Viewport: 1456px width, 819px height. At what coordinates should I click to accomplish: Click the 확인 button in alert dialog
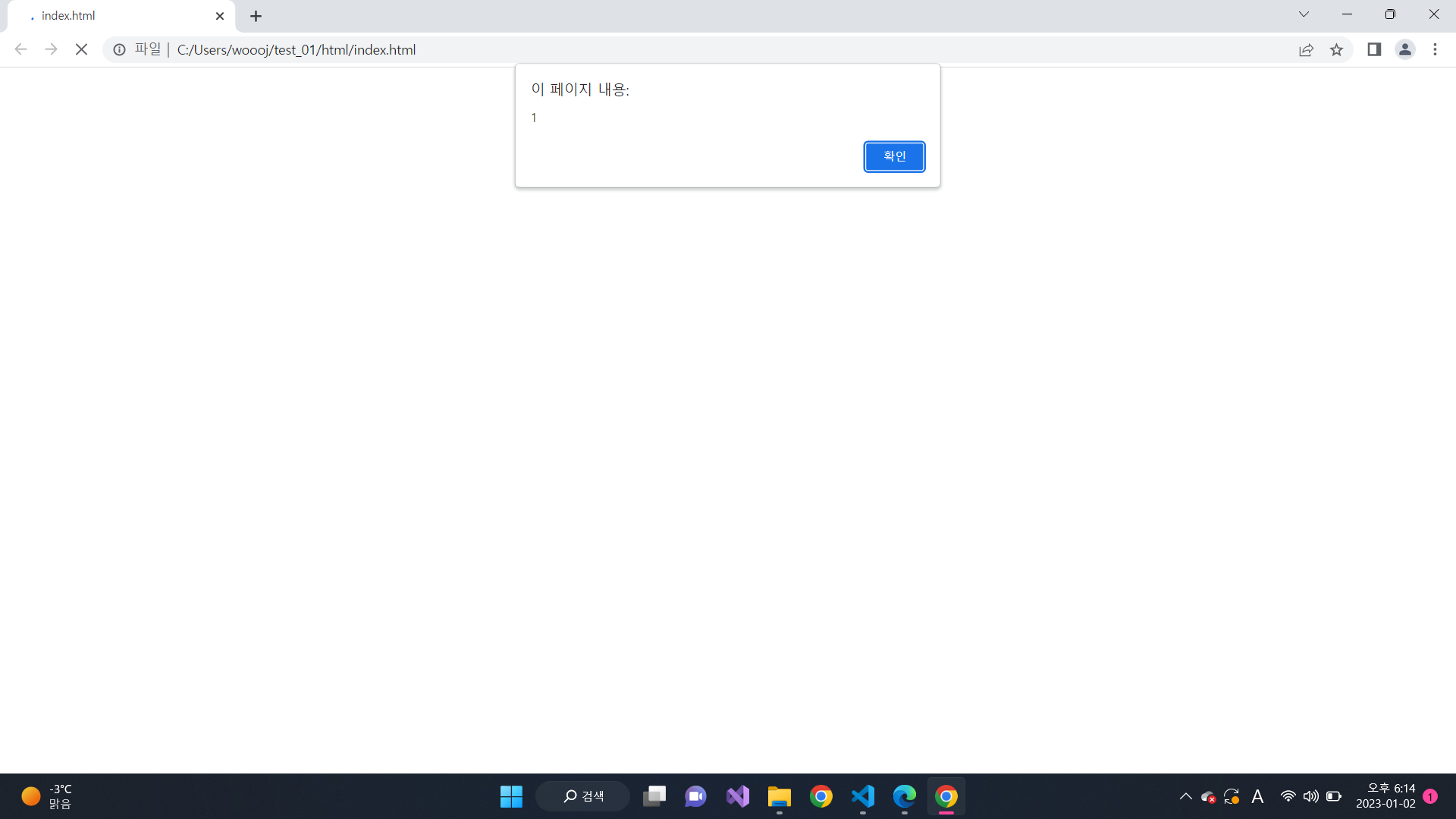[894, 156]
